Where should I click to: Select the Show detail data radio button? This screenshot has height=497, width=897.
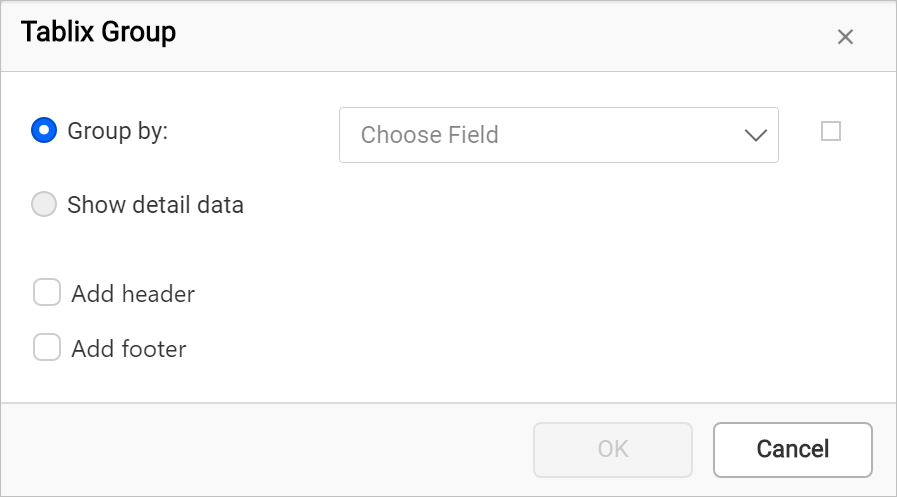[x=44, y=204]
